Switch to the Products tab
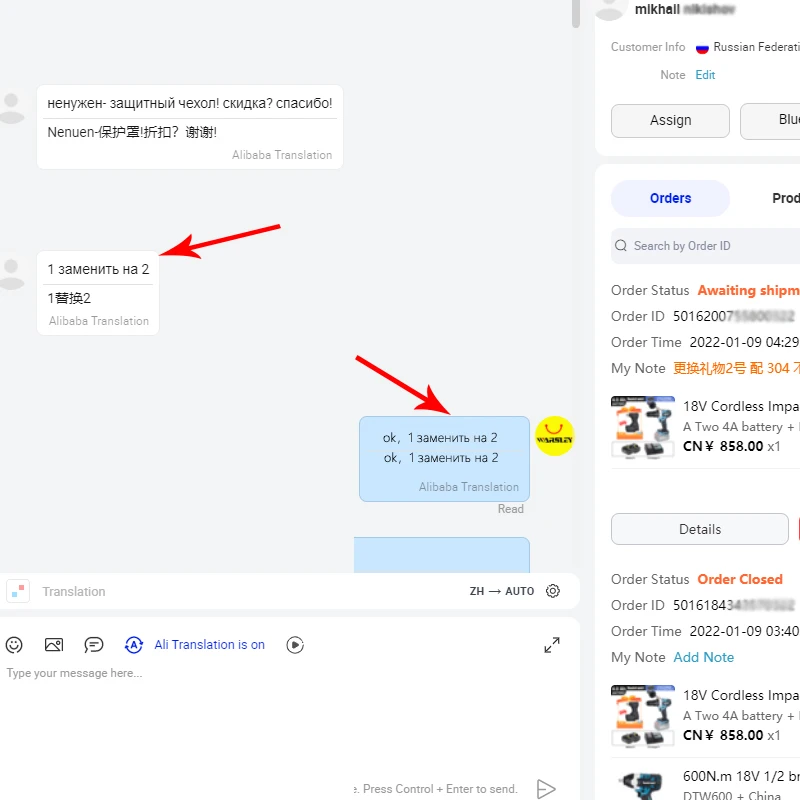 [x=786, y=198]
